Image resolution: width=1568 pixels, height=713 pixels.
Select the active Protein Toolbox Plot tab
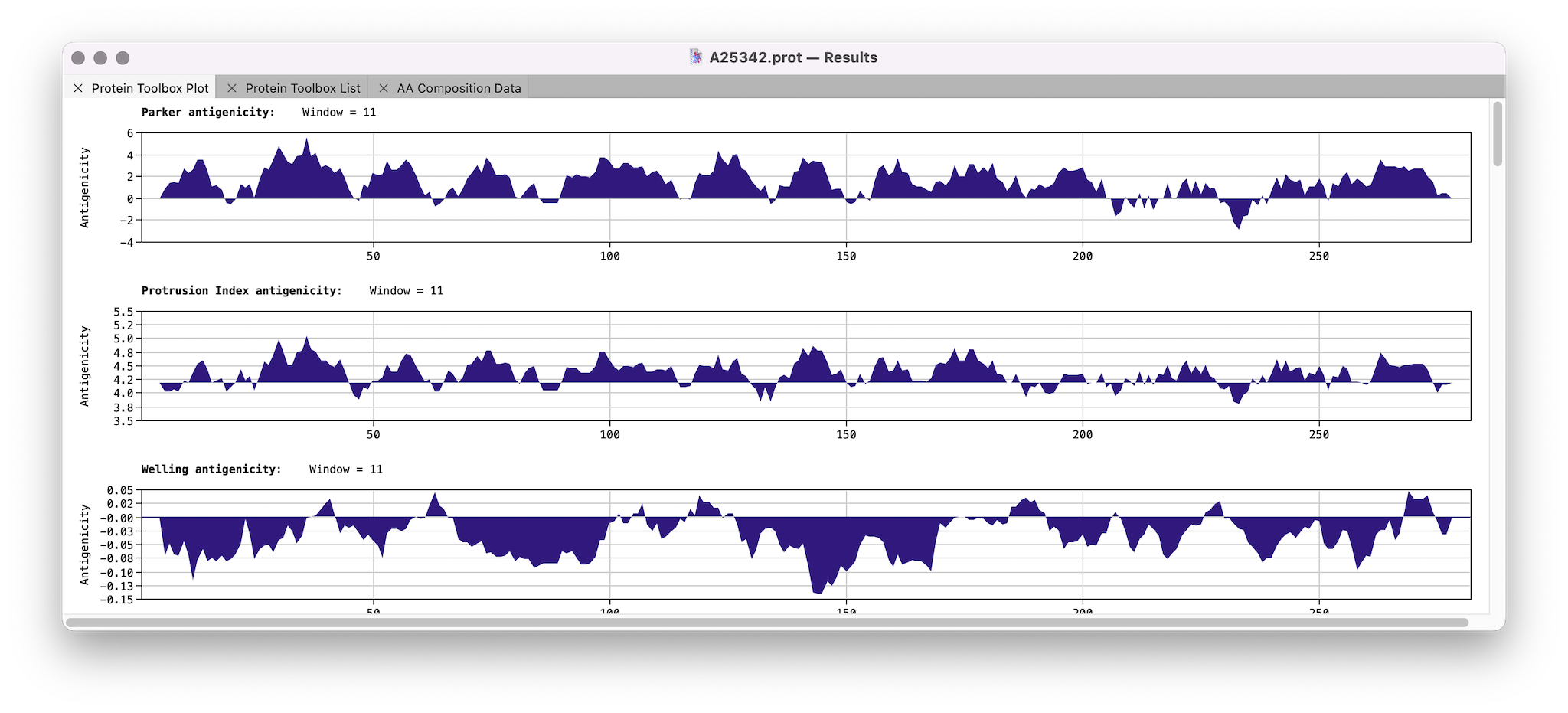(150, 87)
